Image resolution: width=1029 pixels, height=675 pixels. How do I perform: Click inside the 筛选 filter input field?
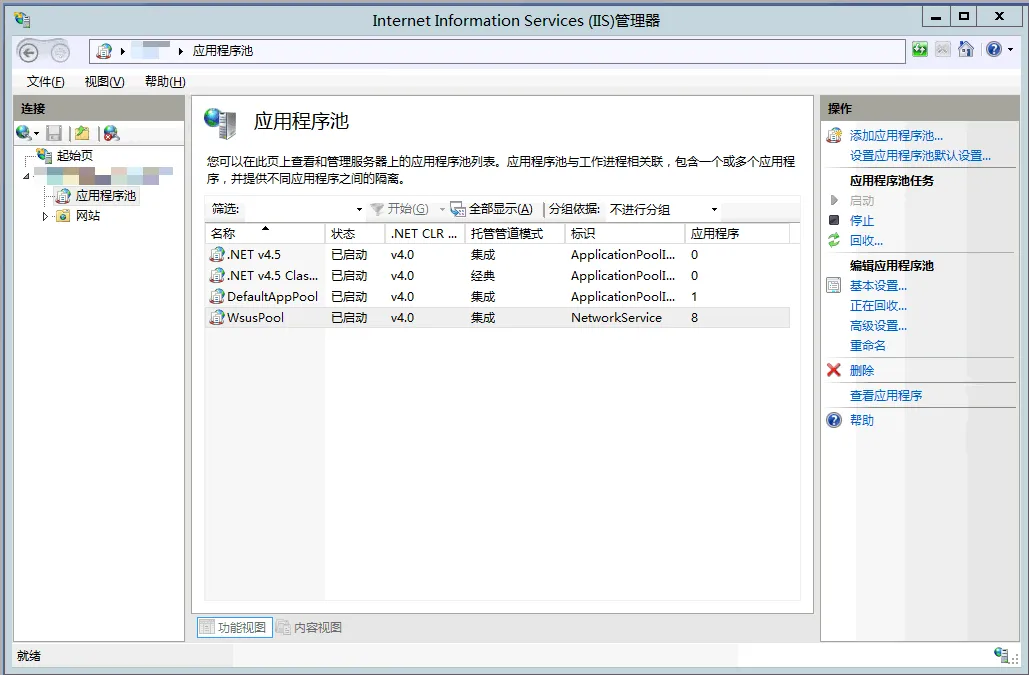coord(299,209)
